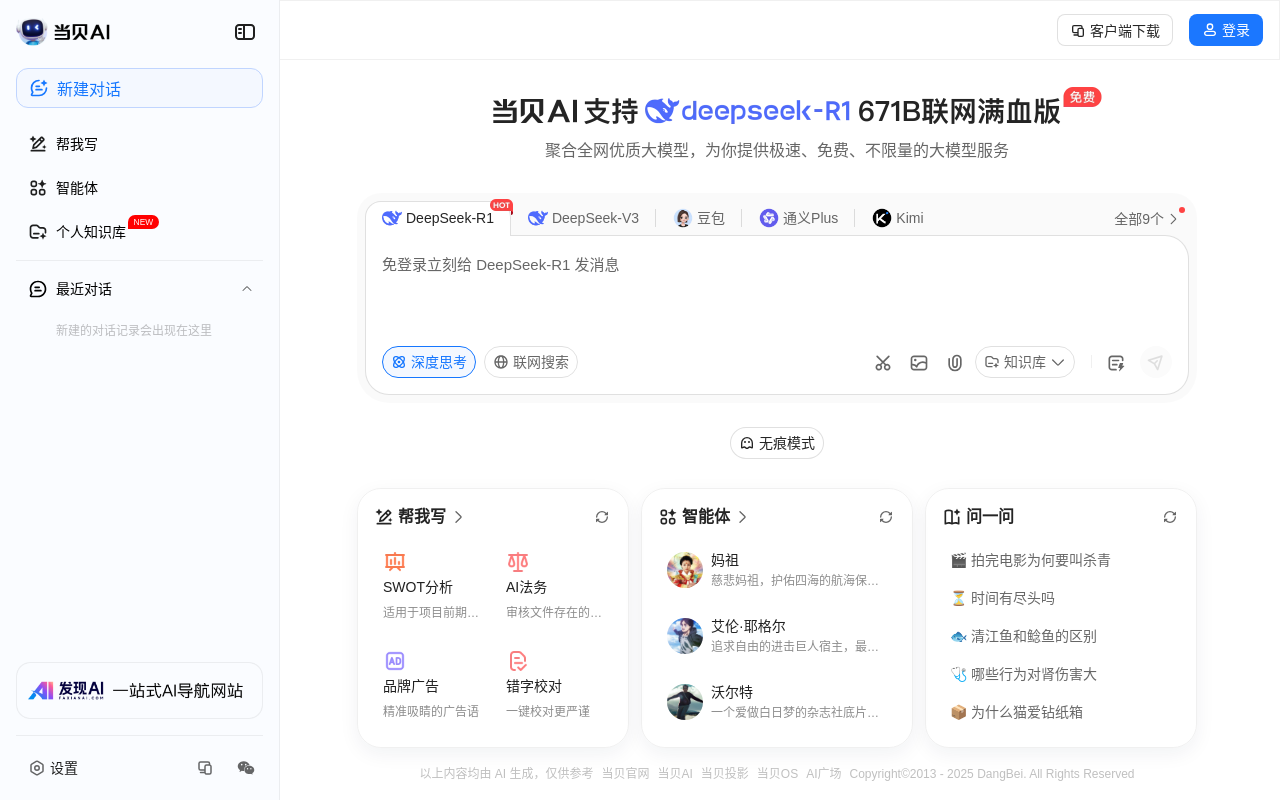Click the prompt optimize icon next to send

[x=1116, y=363]
